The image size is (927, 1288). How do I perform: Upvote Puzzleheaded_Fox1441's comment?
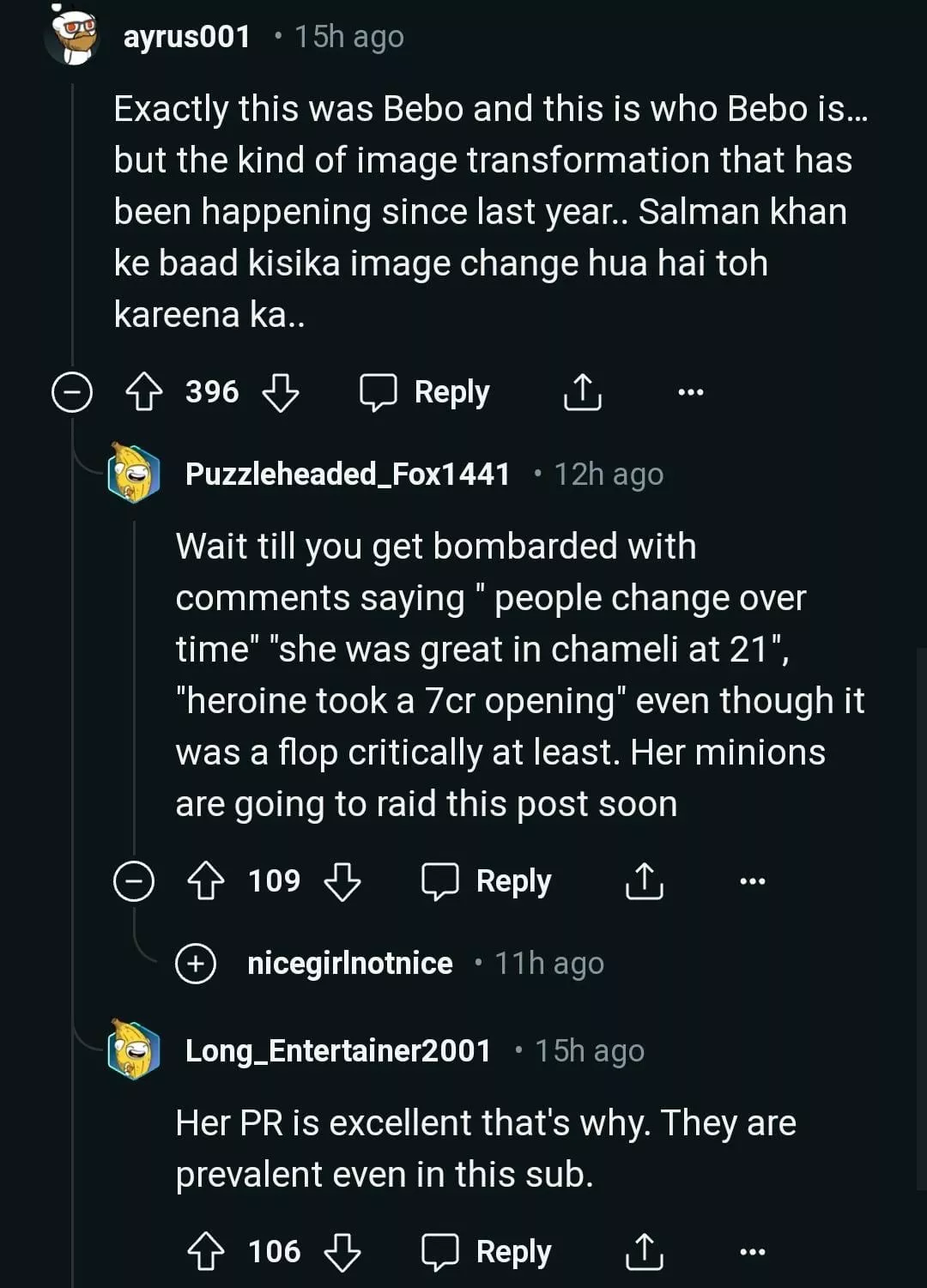(206, 881)
